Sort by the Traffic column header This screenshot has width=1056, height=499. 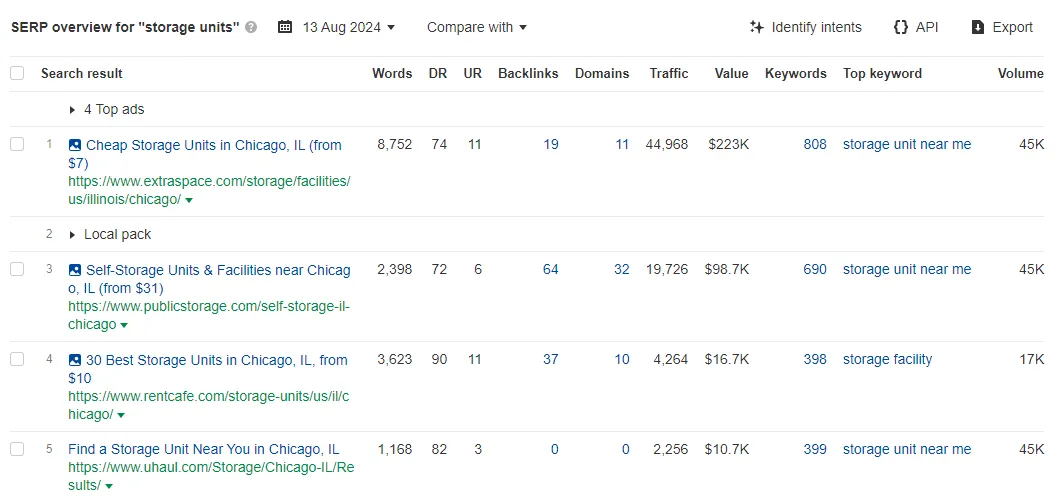click(x=669, y=73)
